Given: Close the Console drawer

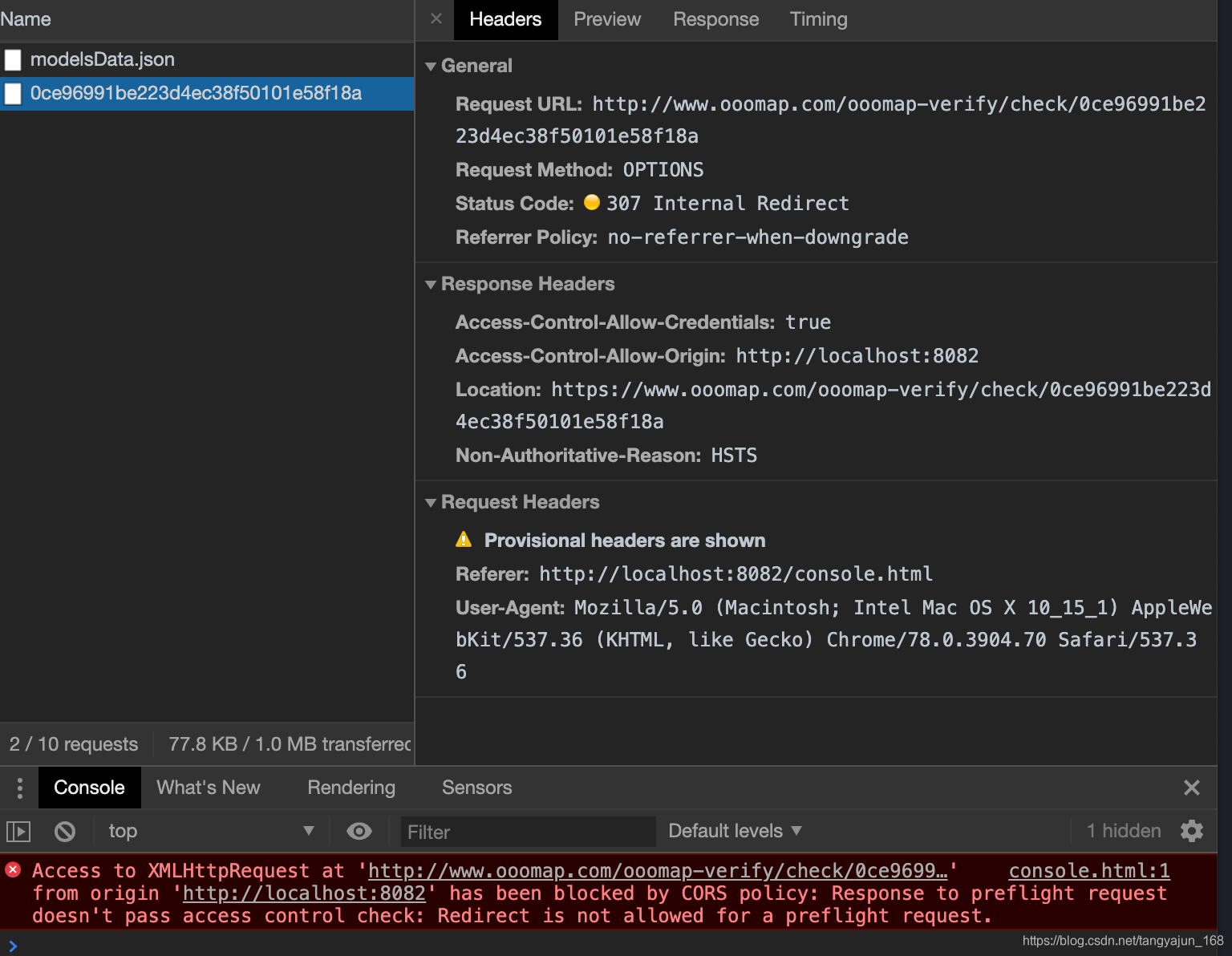Looking at the screenshot, I should (1192, 788).
